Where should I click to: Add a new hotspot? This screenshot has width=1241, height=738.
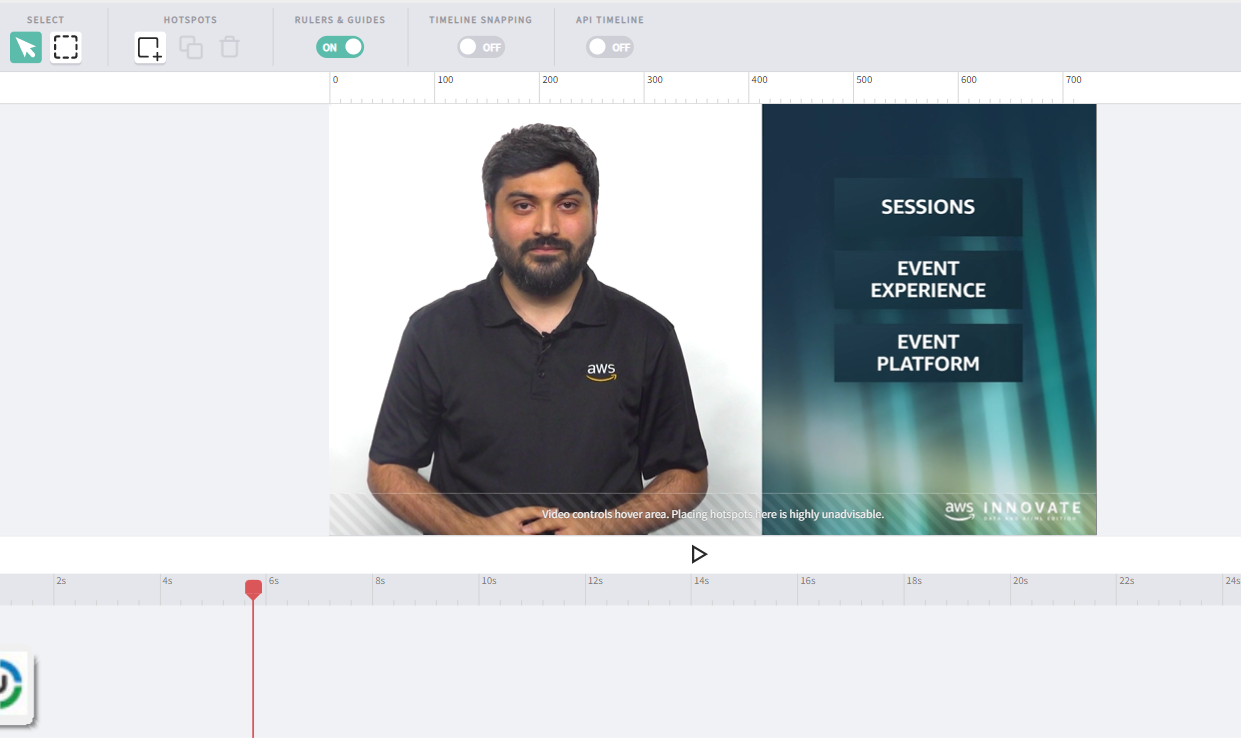click(x=150, y=47)
